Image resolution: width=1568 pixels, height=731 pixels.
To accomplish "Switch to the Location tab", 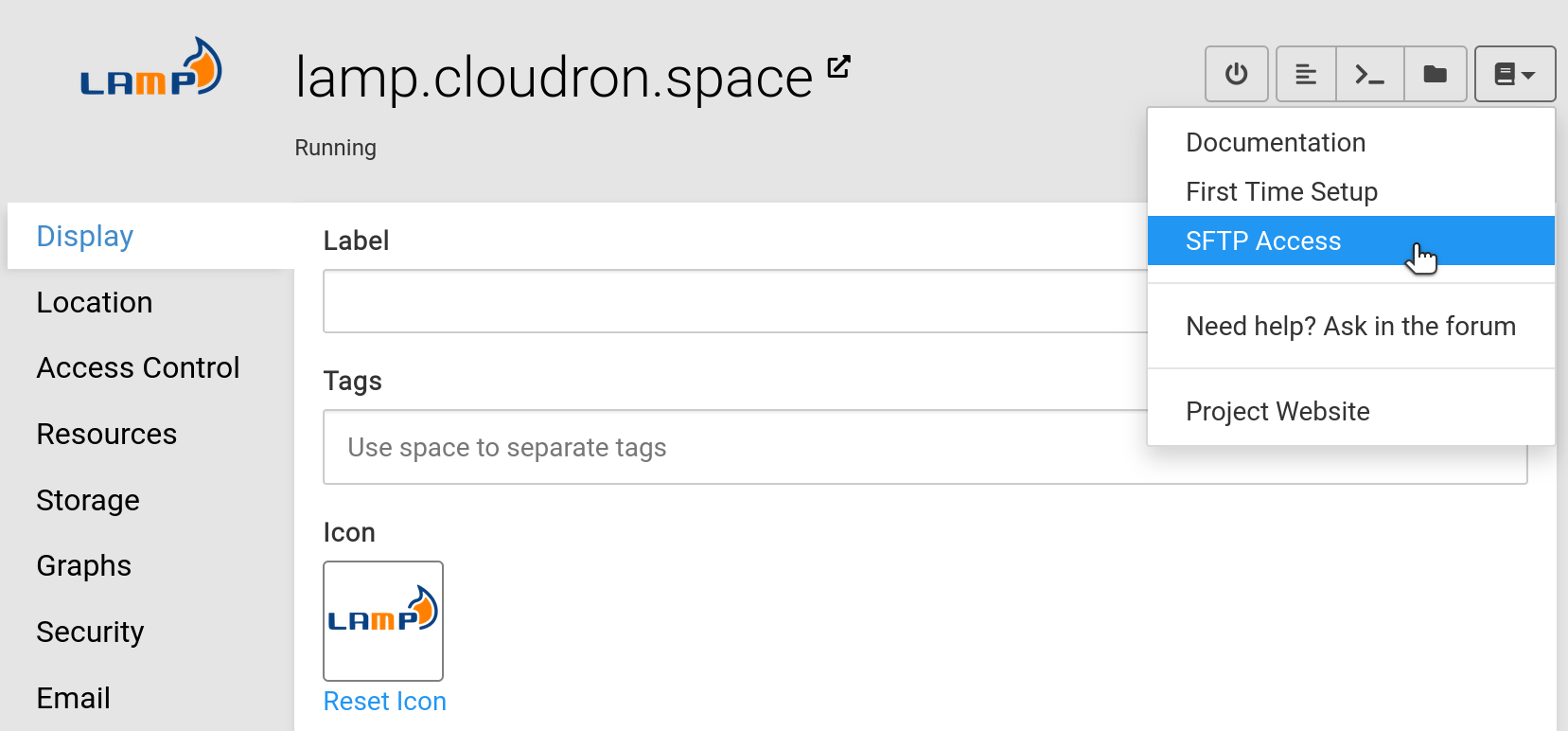I will 95,303.
